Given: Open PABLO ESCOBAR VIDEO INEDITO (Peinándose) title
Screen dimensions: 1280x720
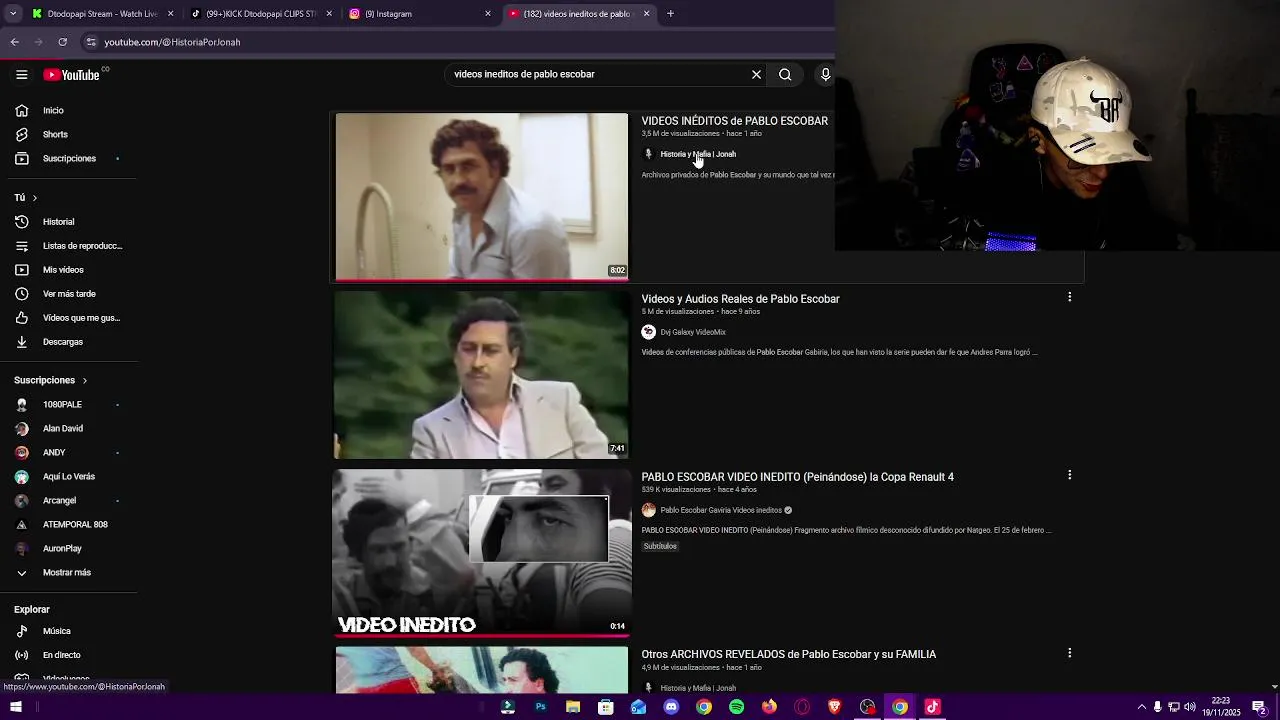Looking at the screenshot, I should 797,477.
